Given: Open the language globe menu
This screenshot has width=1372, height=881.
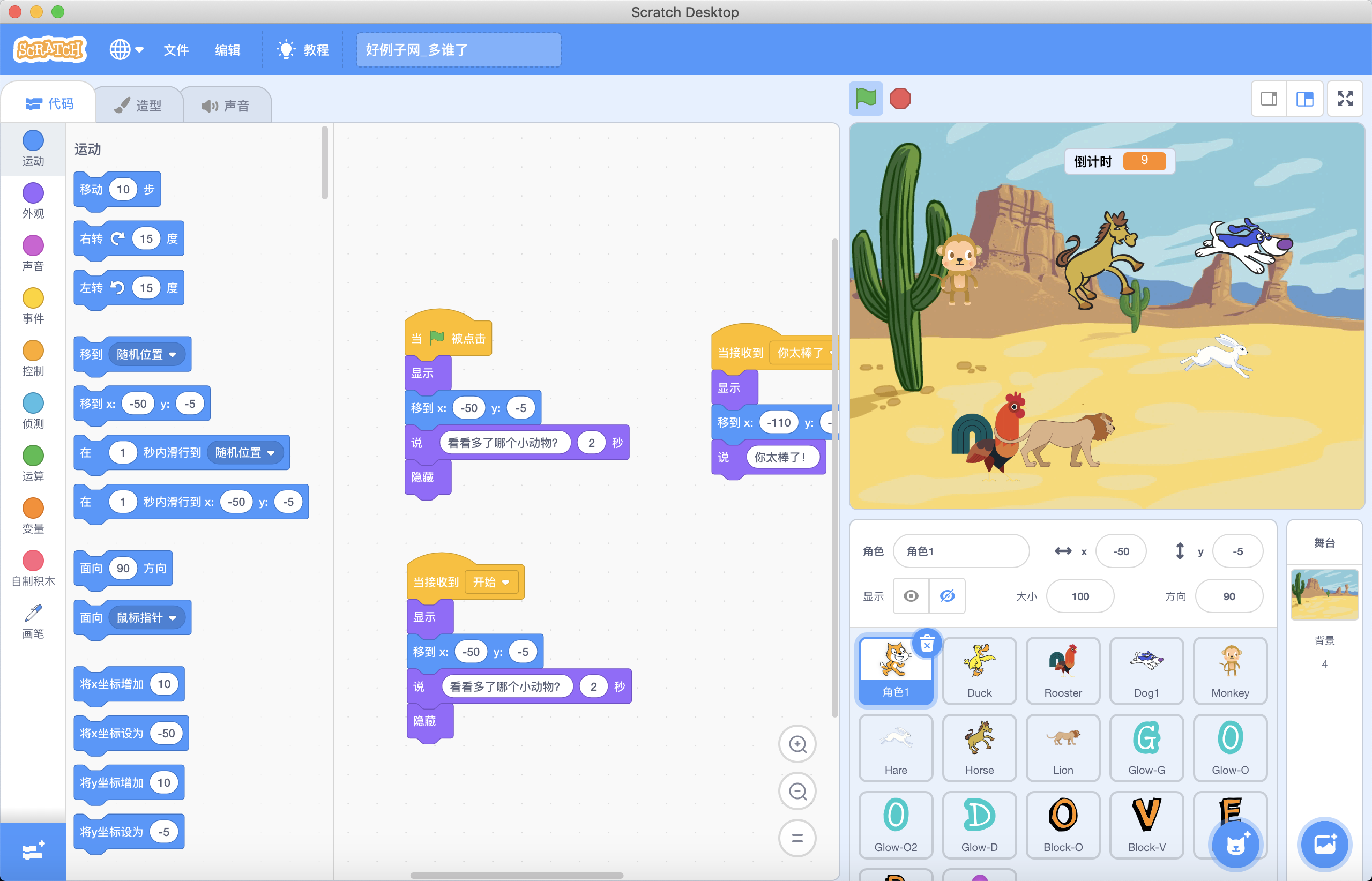Looking at the screenshot, I should (x=126, y=50).
